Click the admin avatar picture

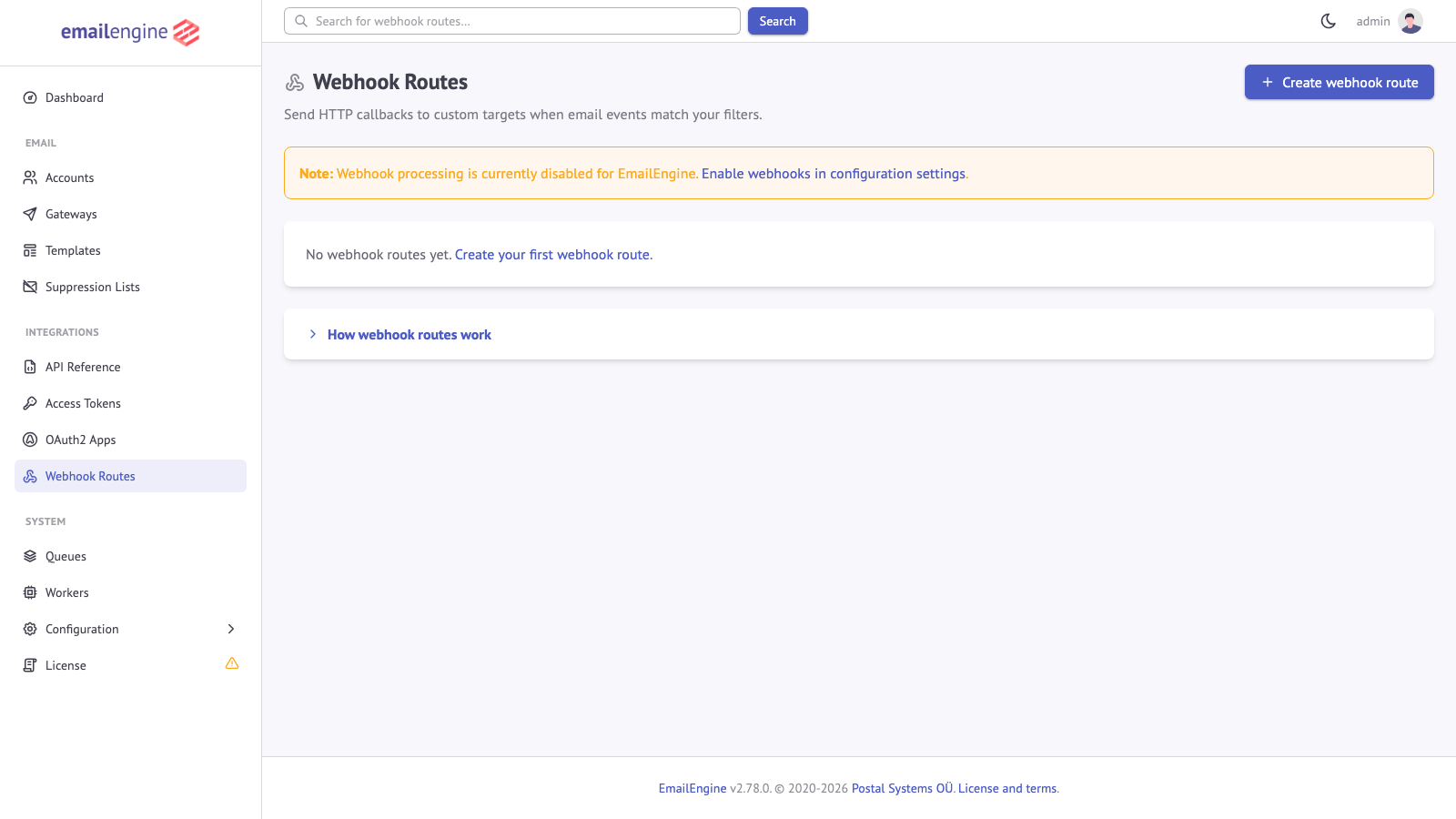pyautogui.click(x=1410, y=21)
